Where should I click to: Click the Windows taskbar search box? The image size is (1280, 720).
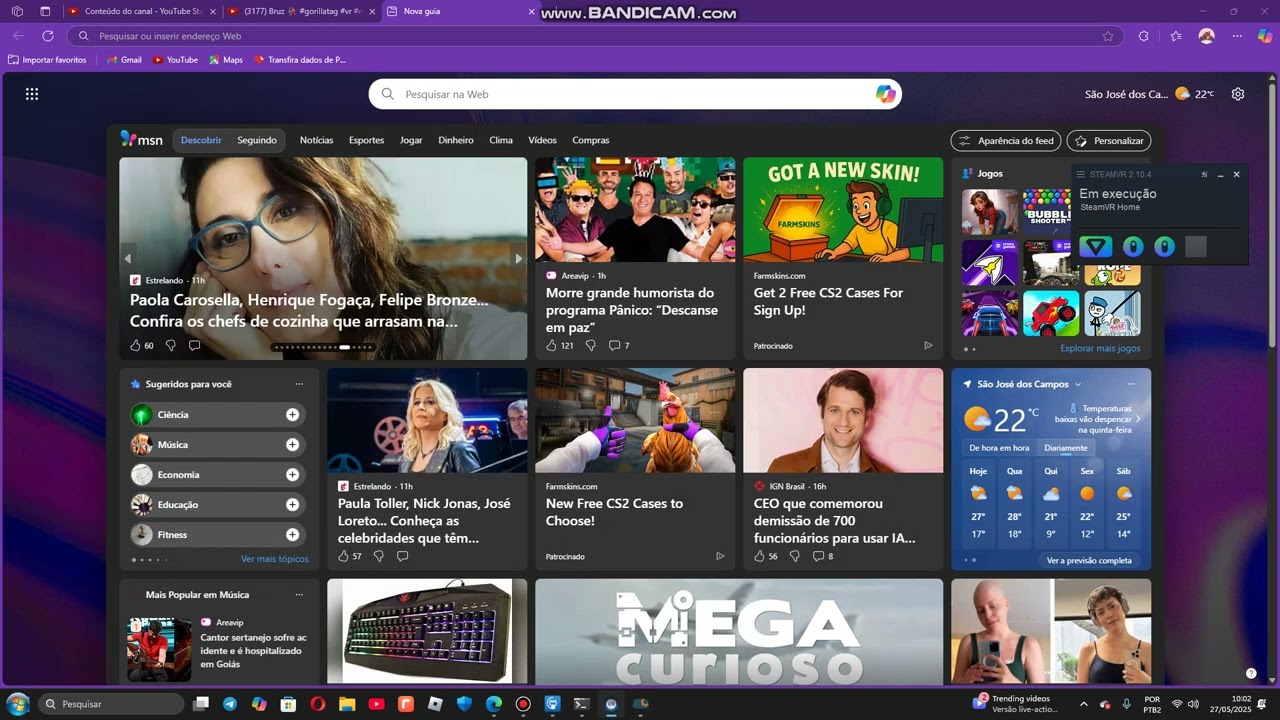click(x=111, y=704)
